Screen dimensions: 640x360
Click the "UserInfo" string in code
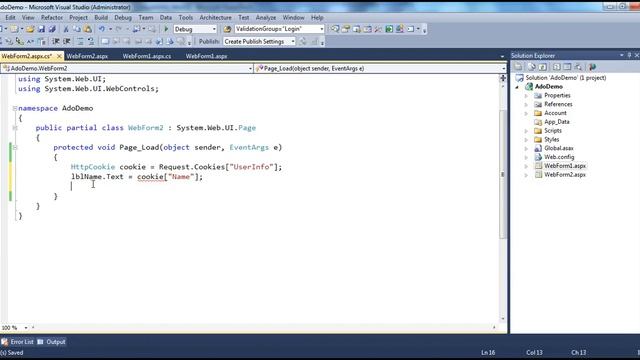[x=251, y=167]
